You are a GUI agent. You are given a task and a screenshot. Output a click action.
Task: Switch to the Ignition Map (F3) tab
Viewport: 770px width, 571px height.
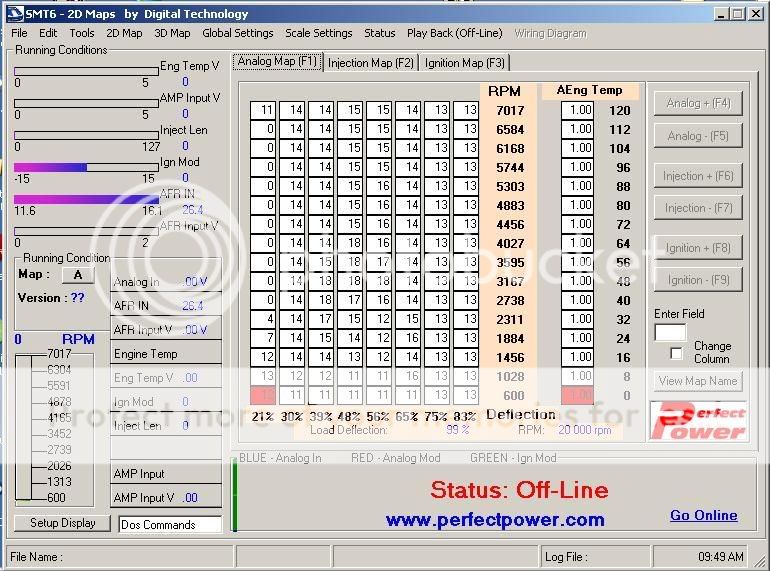465,63
